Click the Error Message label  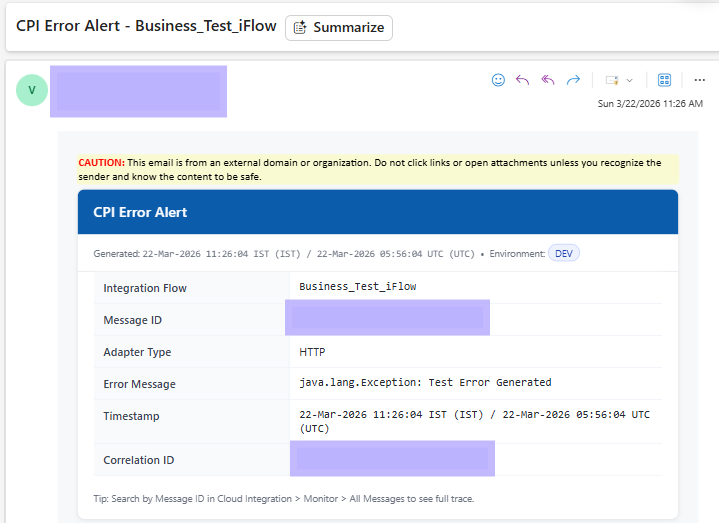click(x=139, y=384)
